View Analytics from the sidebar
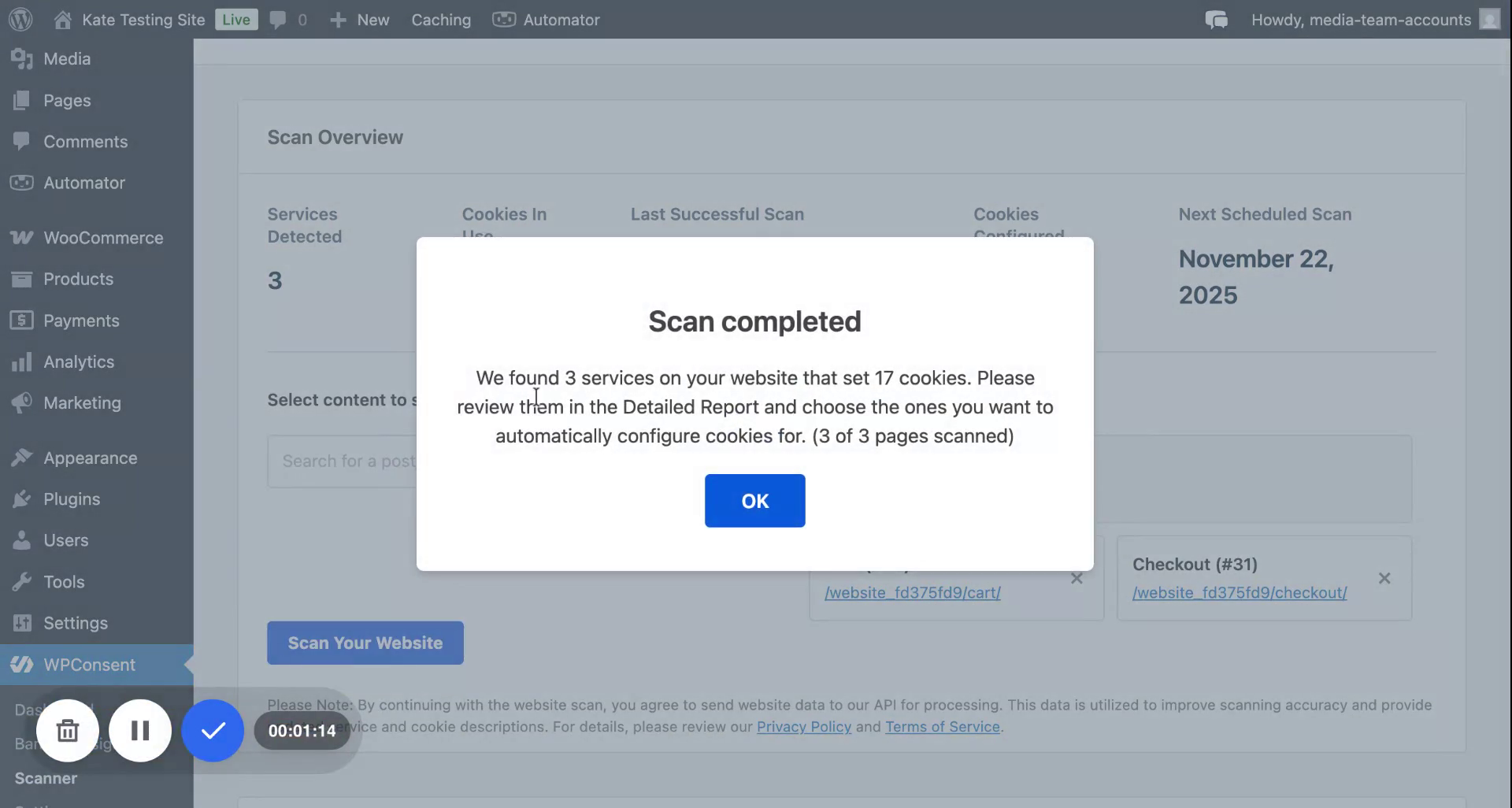The width and height of the screenshot is (1512, 808). point(79,361)
